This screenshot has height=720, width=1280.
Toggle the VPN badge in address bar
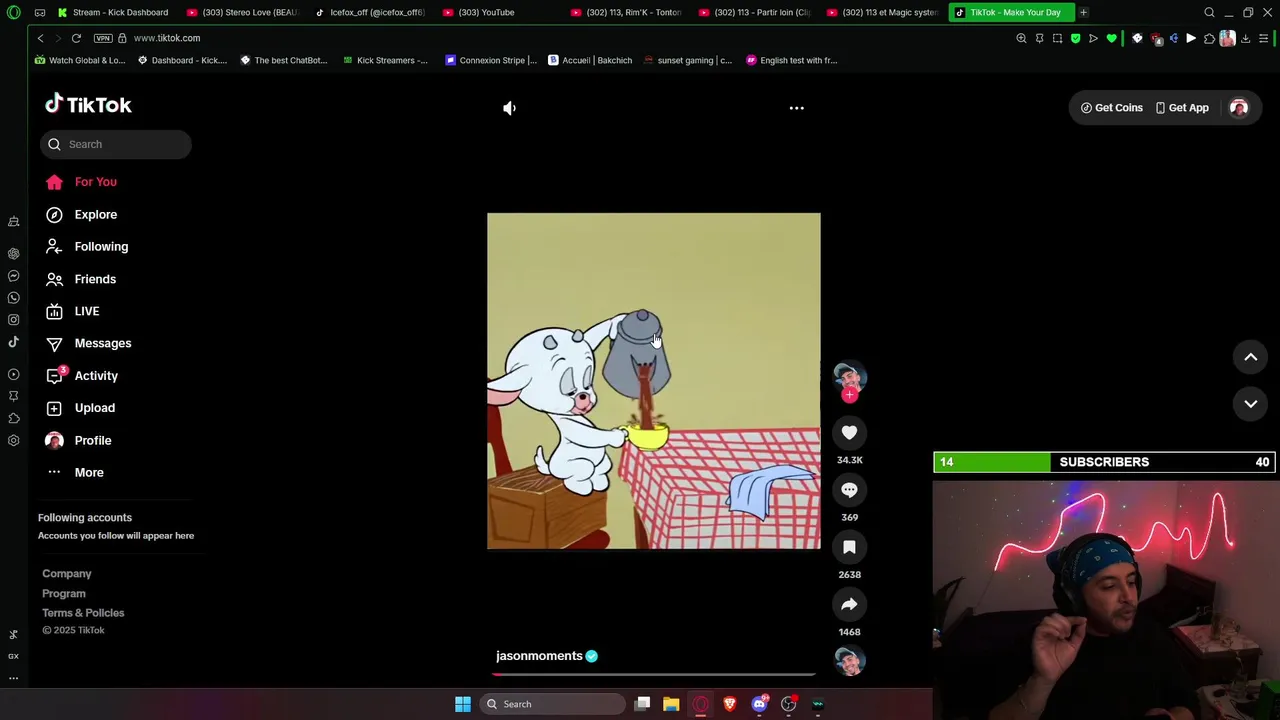click(x=102, y=38)
